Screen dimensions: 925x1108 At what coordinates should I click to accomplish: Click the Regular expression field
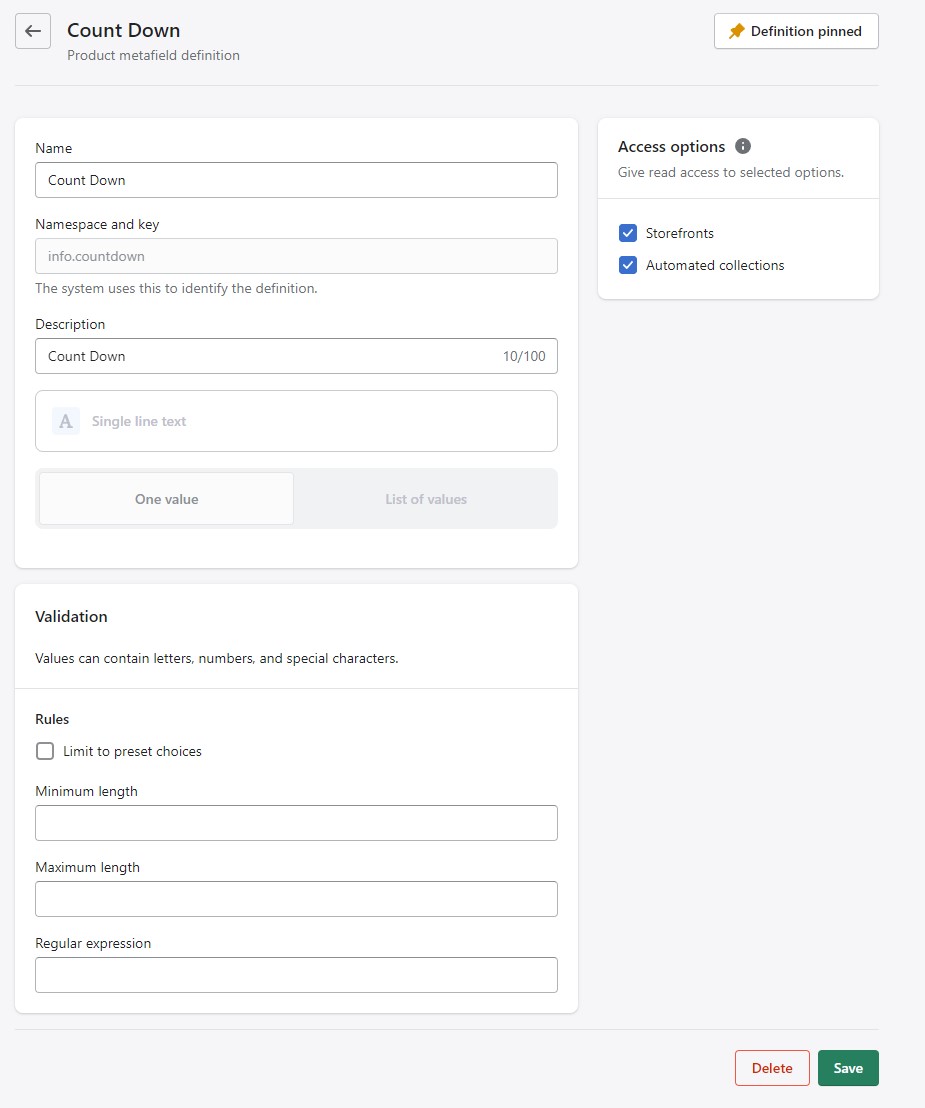point(296,975)
